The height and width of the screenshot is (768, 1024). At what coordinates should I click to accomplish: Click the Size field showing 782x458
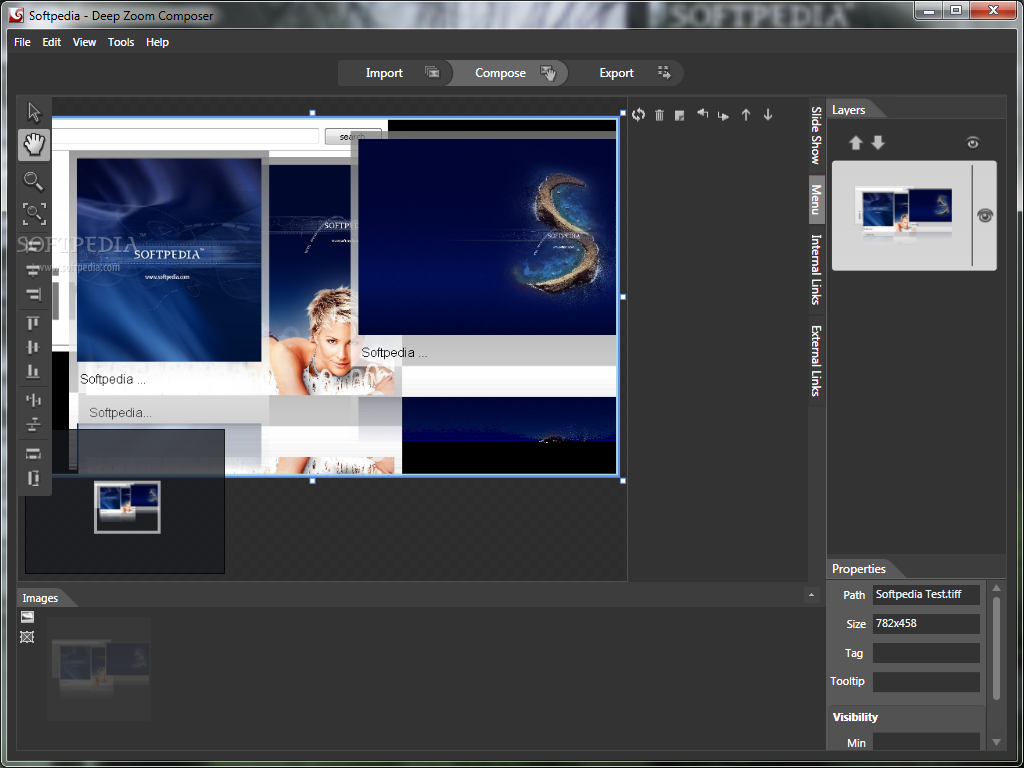click(x=926, y=624)
